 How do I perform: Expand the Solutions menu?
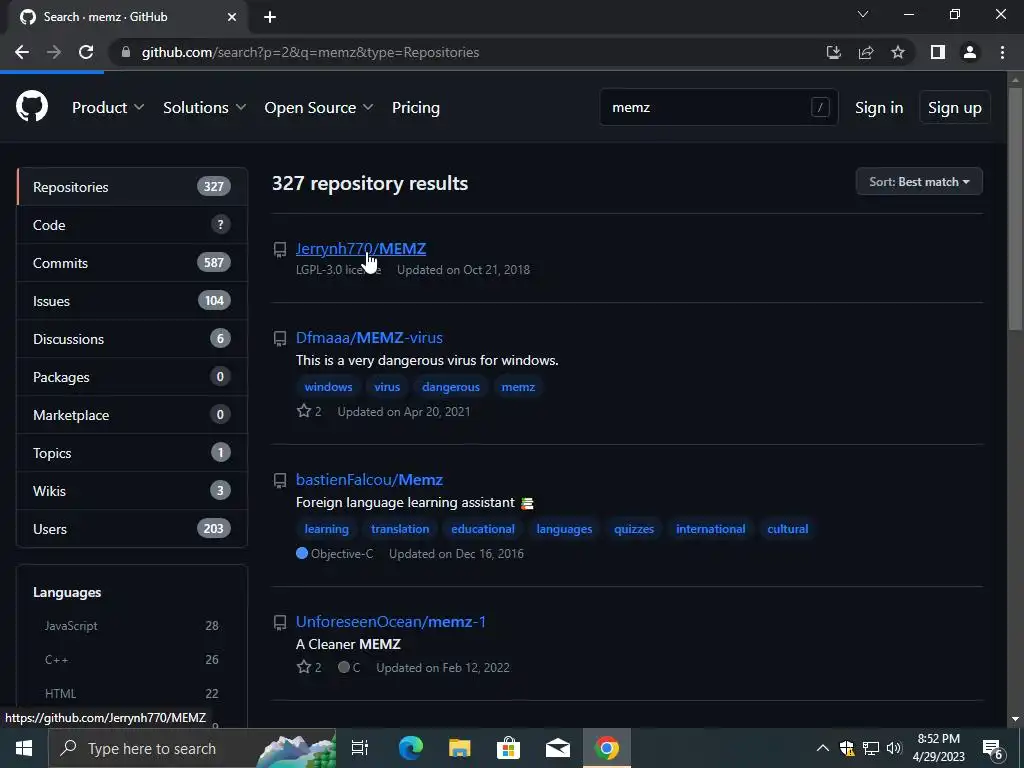pos(204,107)
